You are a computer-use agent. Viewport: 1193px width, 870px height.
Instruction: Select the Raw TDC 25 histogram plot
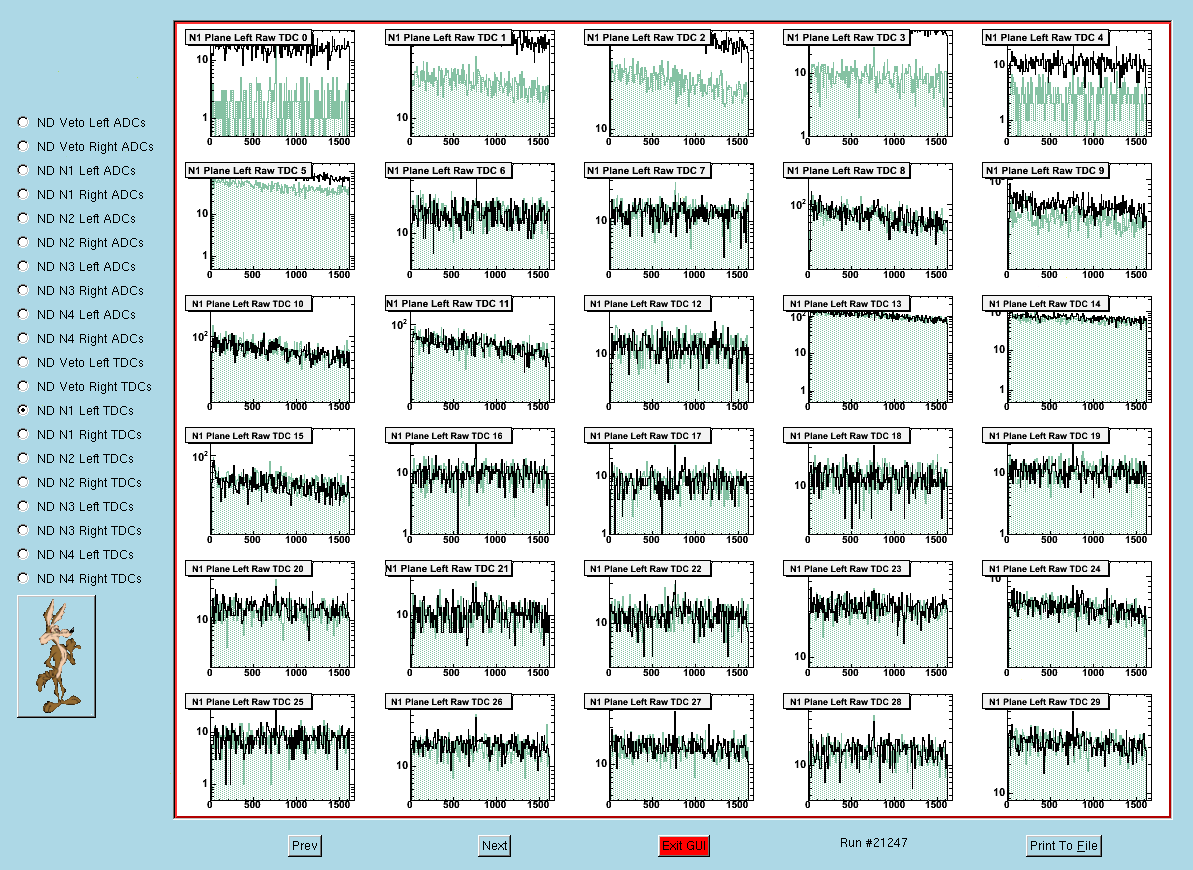pos(269,752)
